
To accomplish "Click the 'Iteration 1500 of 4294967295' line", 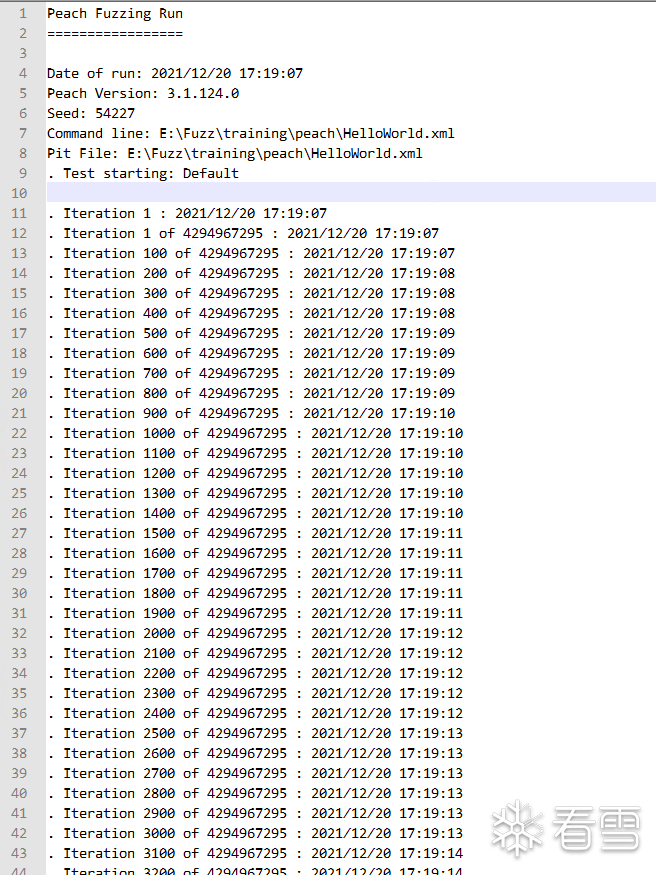I will coord(255,533).
